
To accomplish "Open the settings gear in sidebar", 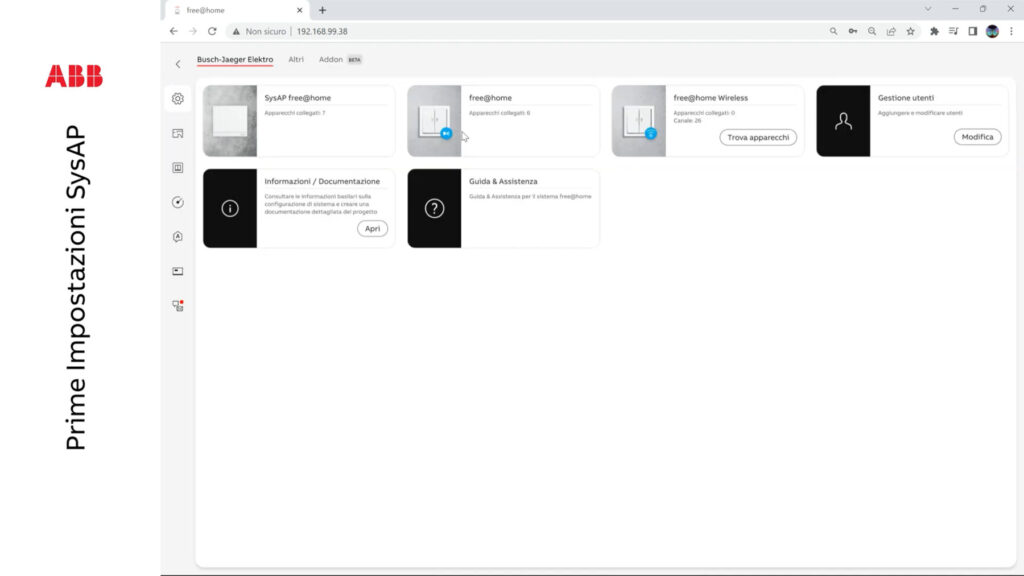I will 178,98.
